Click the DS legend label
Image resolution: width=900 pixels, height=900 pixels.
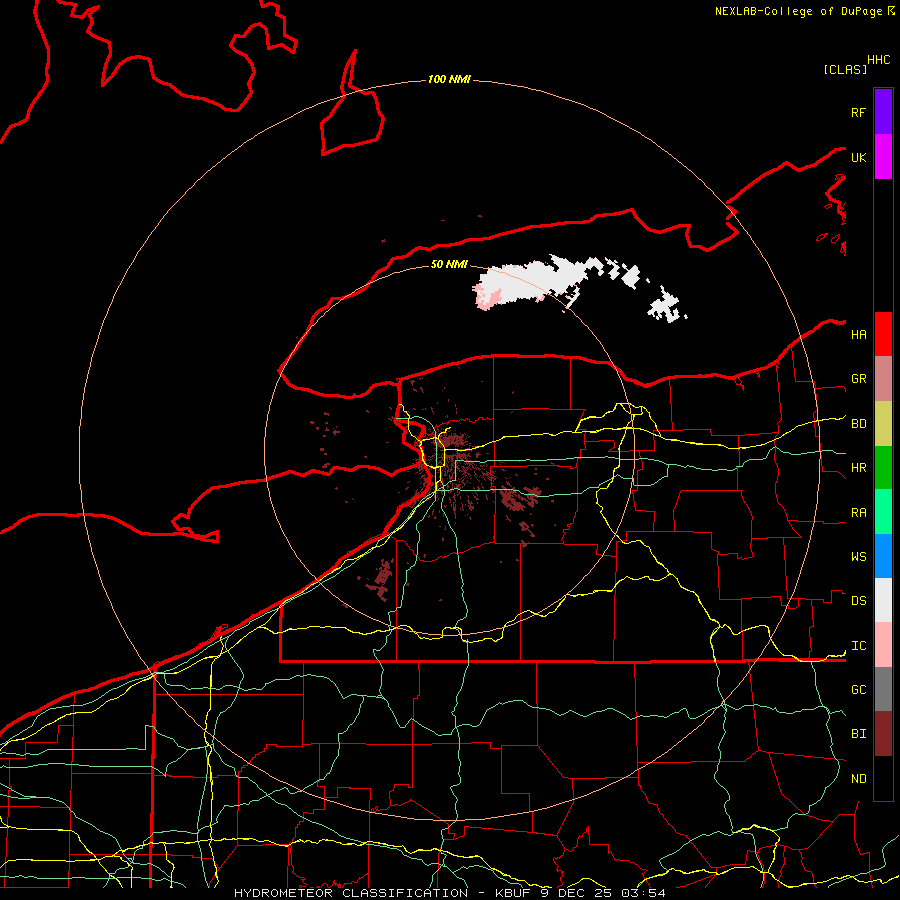[x=858, y=601]
